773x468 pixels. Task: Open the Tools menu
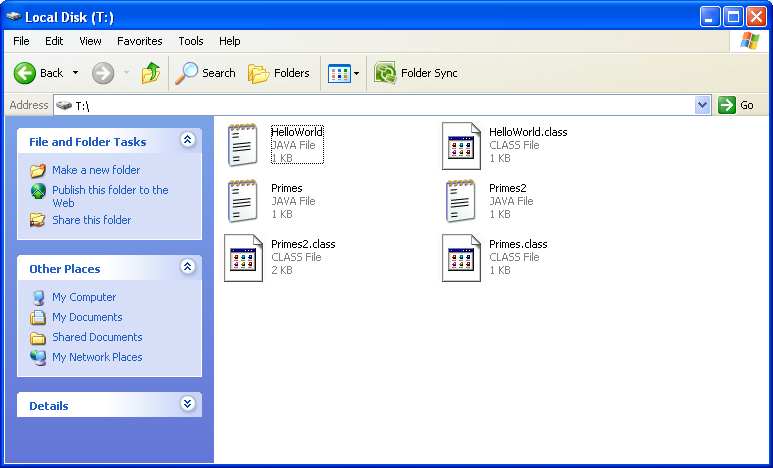click(x=190, y=41)
